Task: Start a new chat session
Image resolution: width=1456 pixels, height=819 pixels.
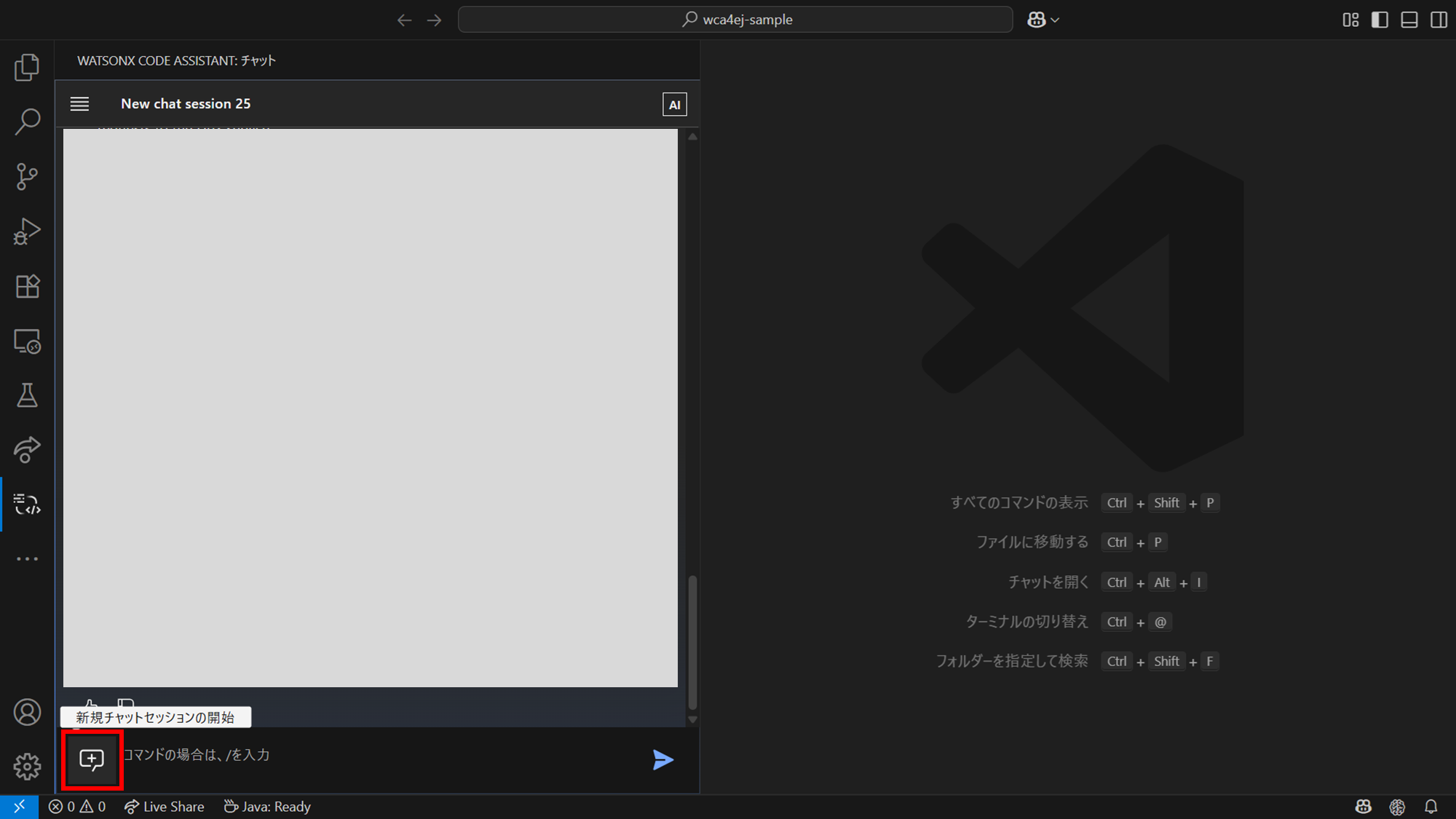Action: coord(92,759)
